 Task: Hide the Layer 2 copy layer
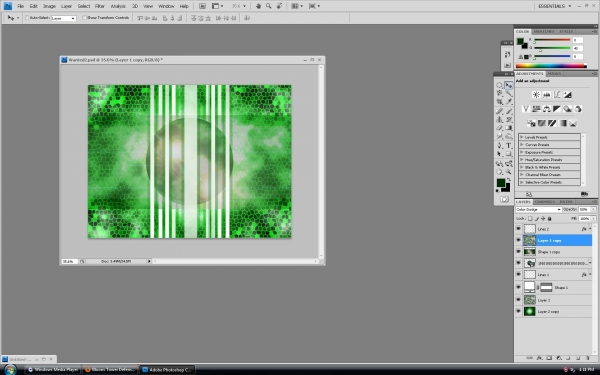[x=518, y=311]
